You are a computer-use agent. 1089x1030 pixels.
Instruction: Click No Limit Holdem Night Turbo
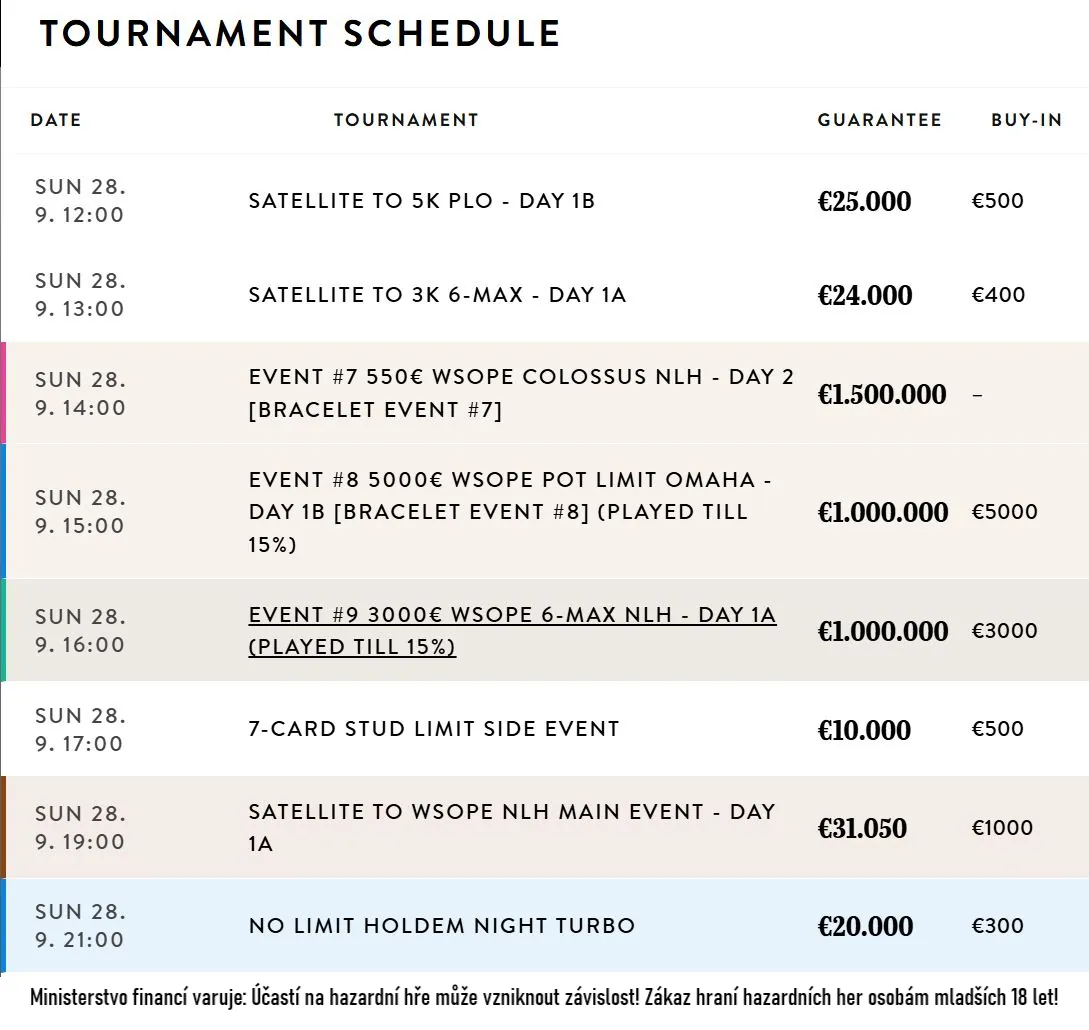[x=441, y=926]
